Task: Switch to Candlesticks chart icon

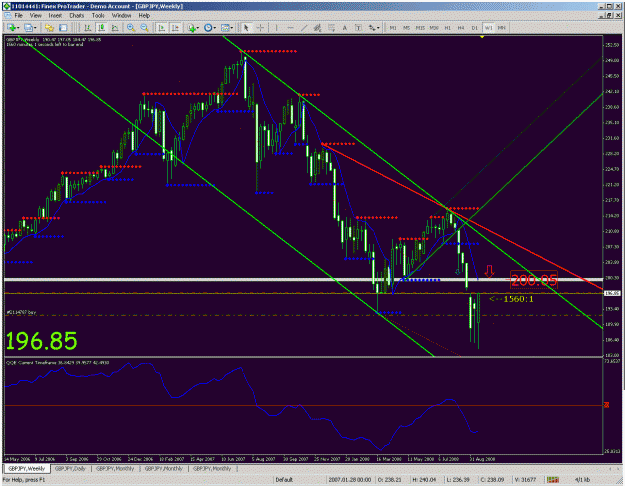Action: pos(101,28)
